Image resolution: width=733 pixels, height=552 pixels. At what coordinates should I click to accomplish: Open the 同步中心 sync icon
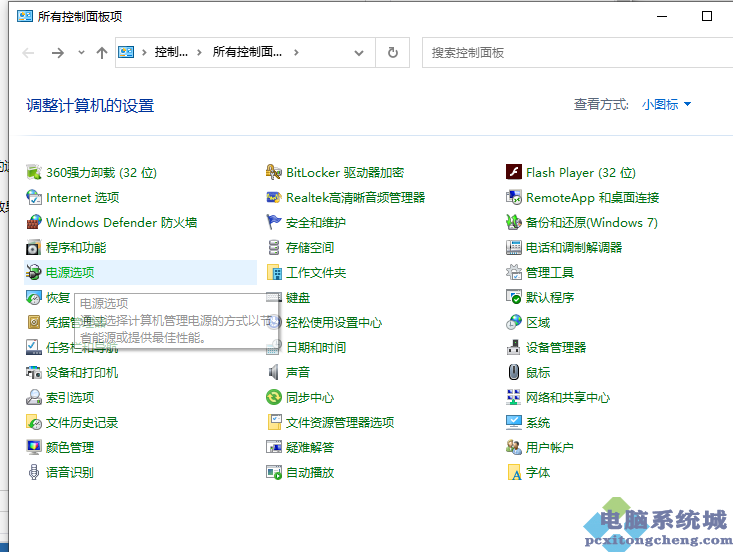click(274, 397)
